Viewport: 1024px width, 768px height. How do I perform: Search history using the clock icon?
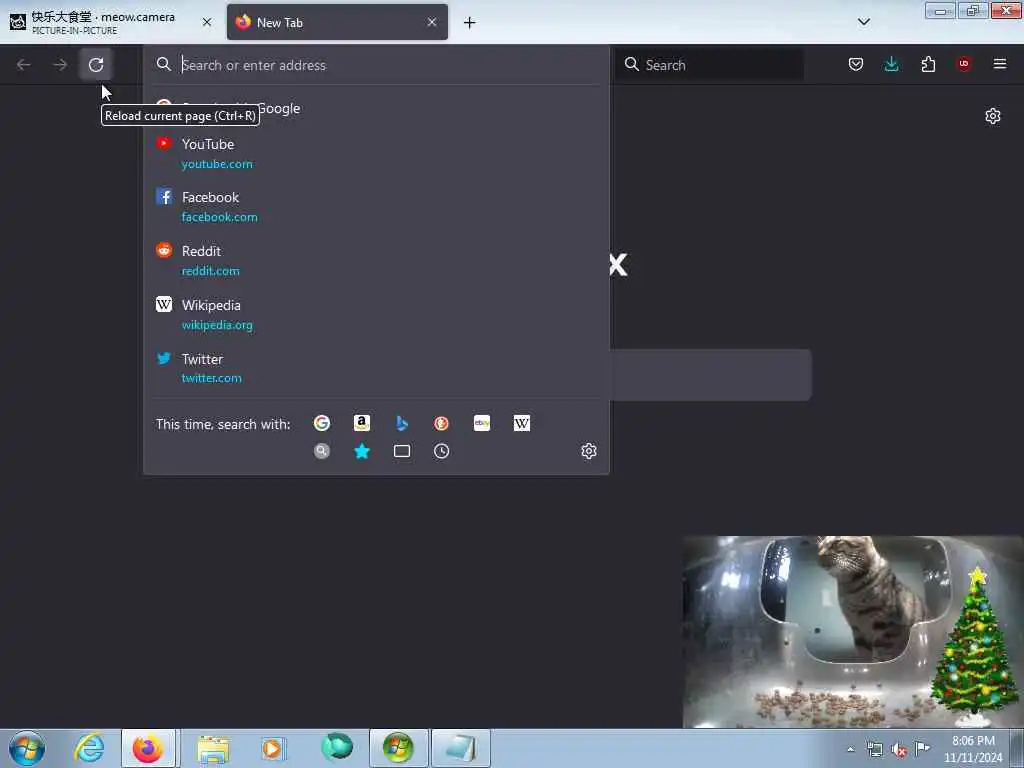[441, 451]
